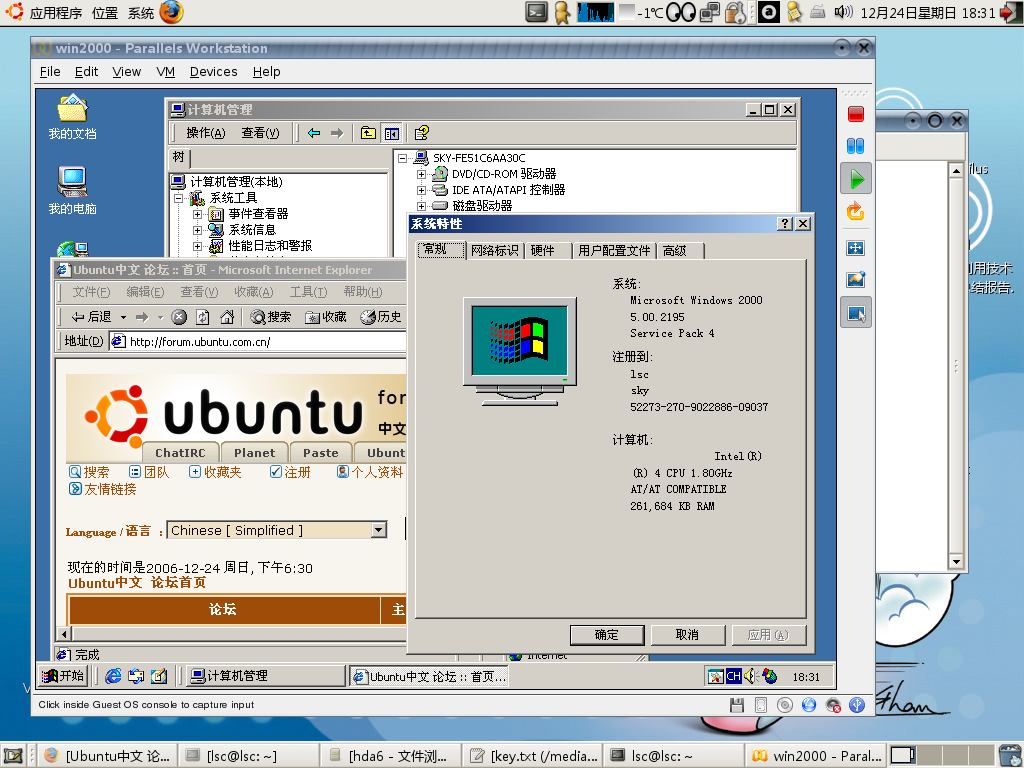Click the Stop icon in Internet Explorer toolbar
The image size is (1024, 768).
179,317
